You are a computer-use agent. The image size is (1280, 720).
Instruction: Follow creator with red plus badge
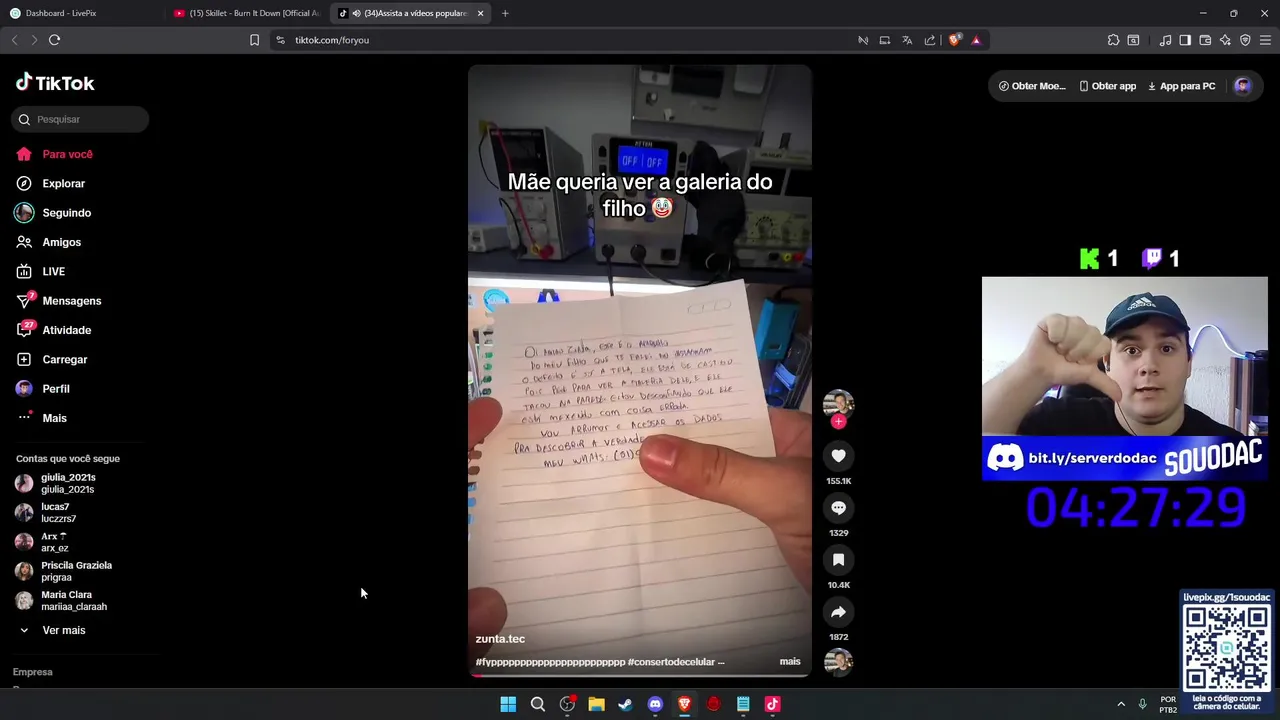coord(838,422)
